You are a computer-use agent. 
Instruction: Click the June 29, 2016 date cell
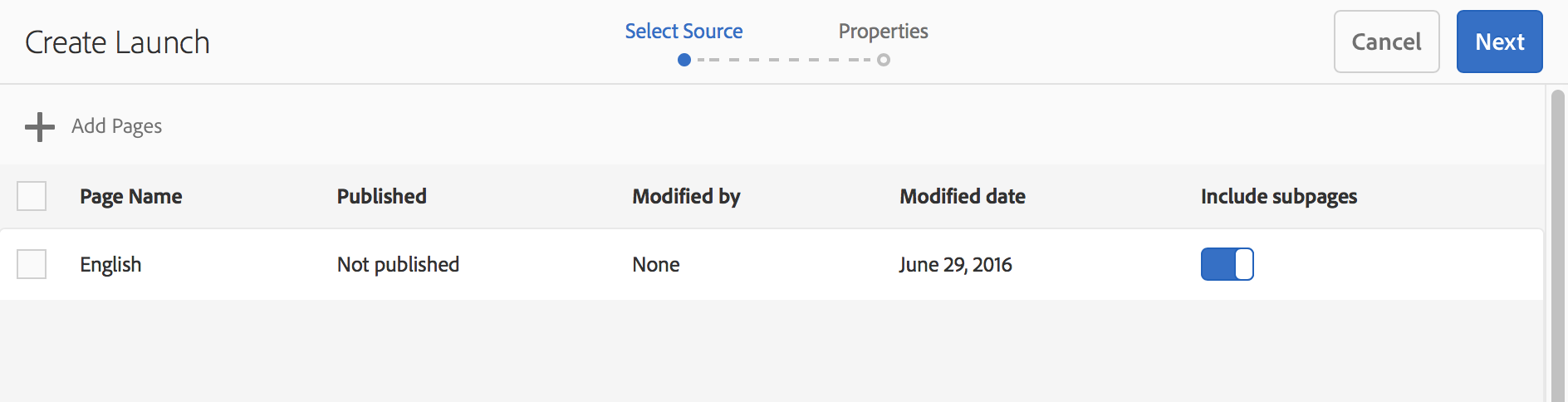tap(955, 265)
